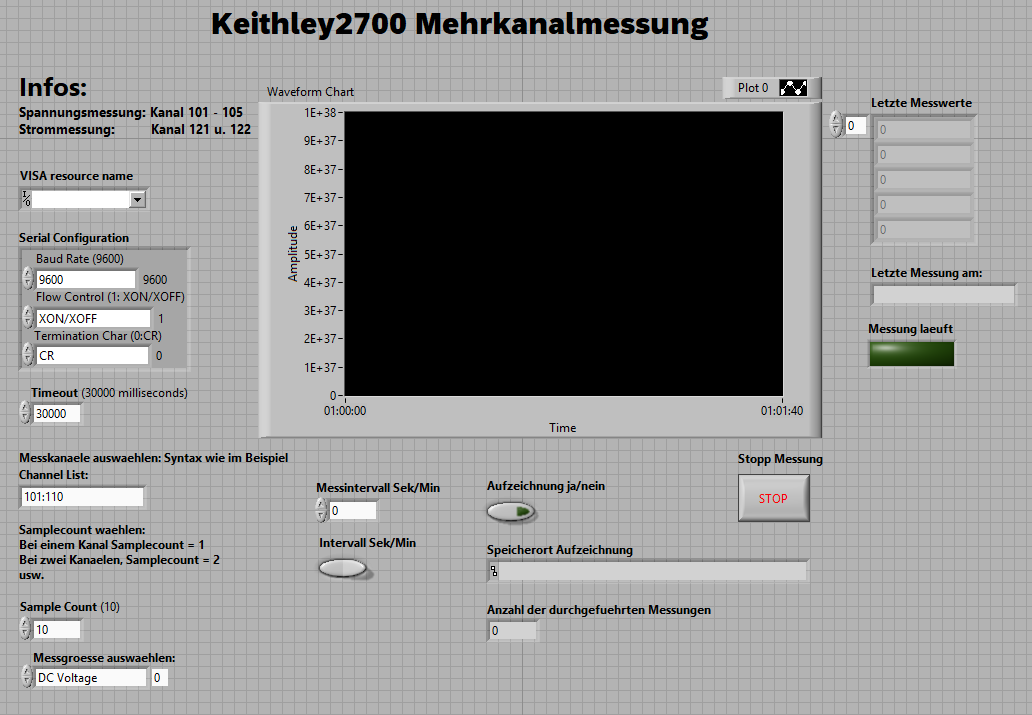Click the Amplitude axis label

[x=293, y=253]
